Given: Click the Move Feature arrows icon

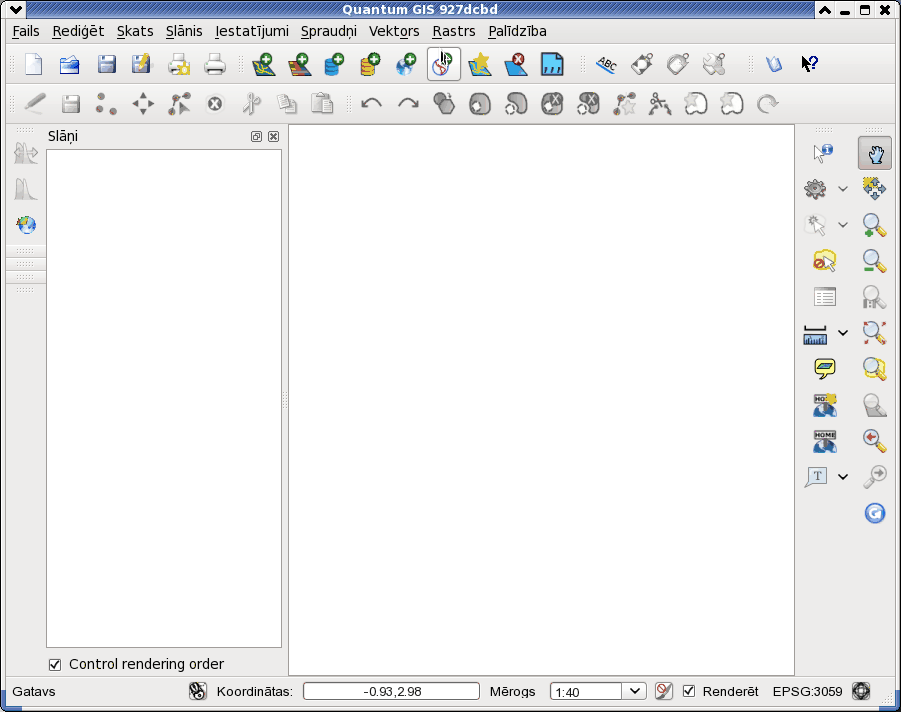Looking at the screenshot, I should [143, 104].
